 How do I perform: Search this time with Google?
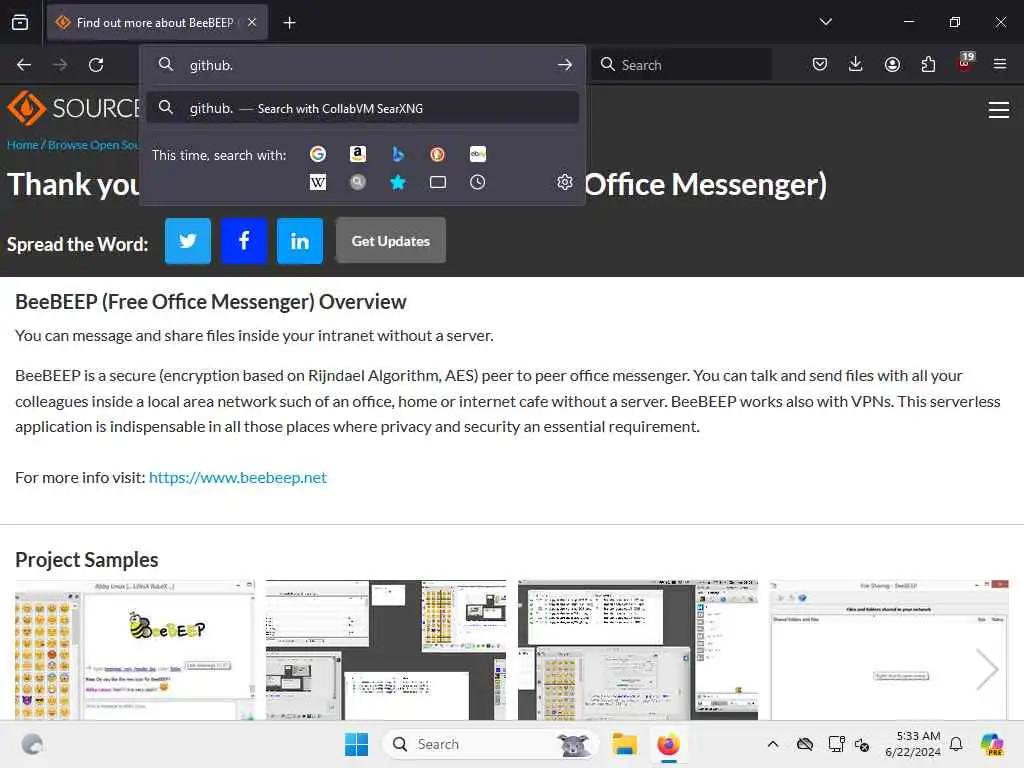(317, 154)
